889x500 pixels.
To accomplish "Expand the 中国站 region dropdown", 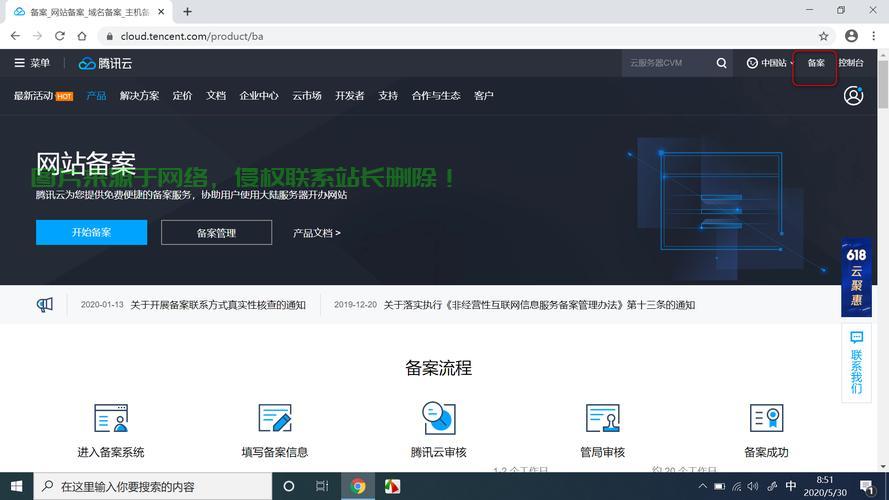I will click(x=766, y=63).
